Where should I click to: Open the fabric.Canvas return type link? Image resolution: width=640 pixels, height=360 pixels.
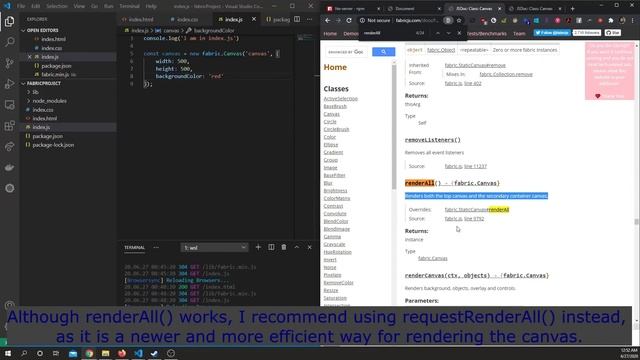(x=433, y=258)
